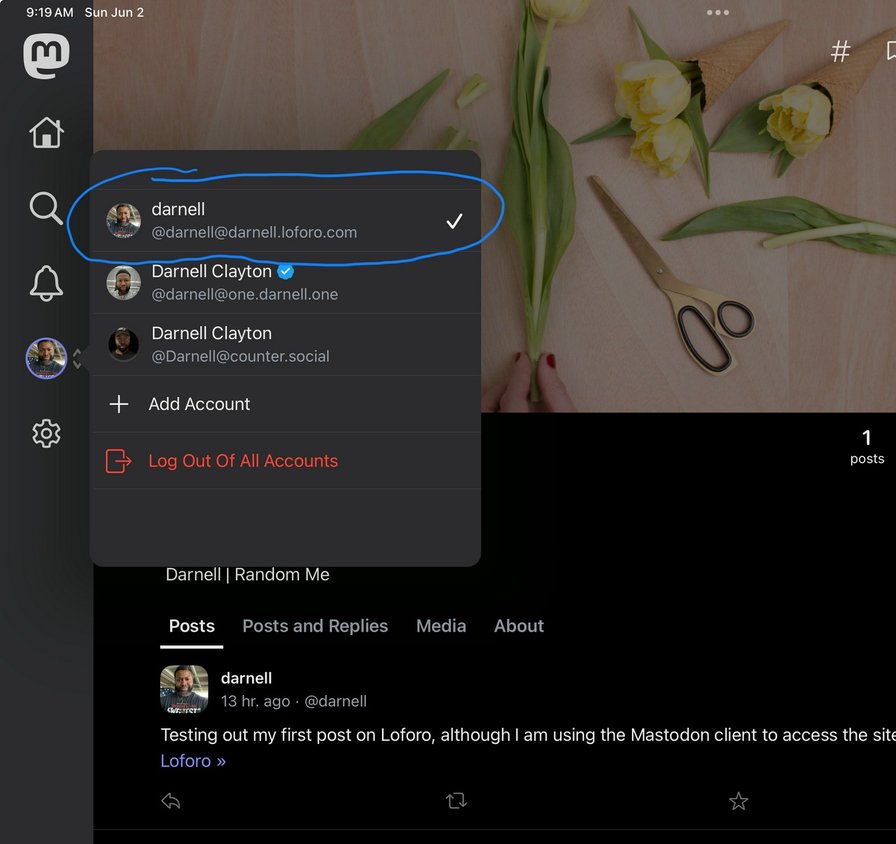
Task: Click the 13 hr. ago timestamp
Action: (255, 701)
